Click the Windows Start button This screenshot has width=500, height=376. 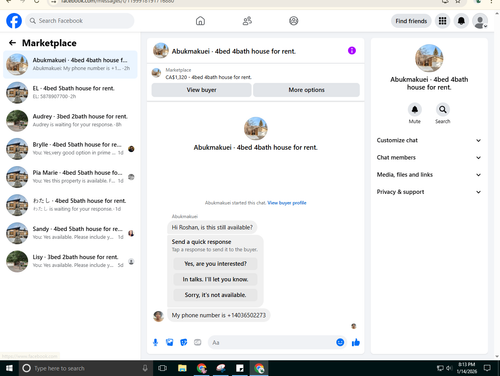(9, 368)
